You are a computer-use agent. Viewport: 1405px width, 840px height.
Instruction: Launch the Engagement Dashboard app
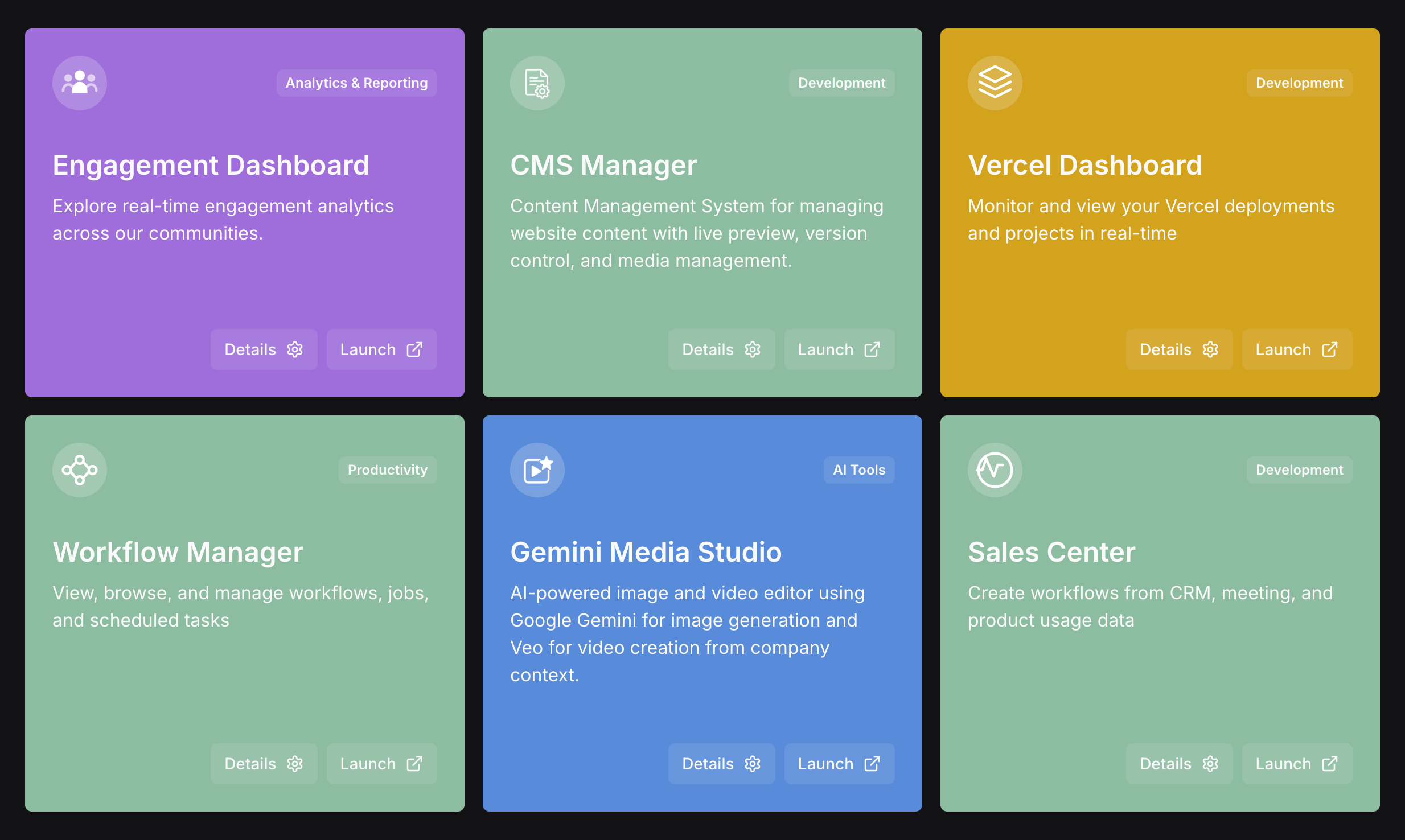pyautogui.click(x=381, y=349)
